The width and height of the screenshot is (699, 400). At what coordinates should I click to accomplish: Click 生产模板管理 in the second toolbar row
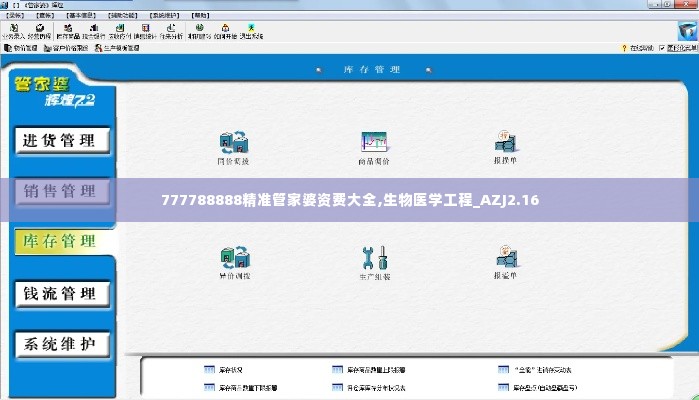click(x=121, y=47)
